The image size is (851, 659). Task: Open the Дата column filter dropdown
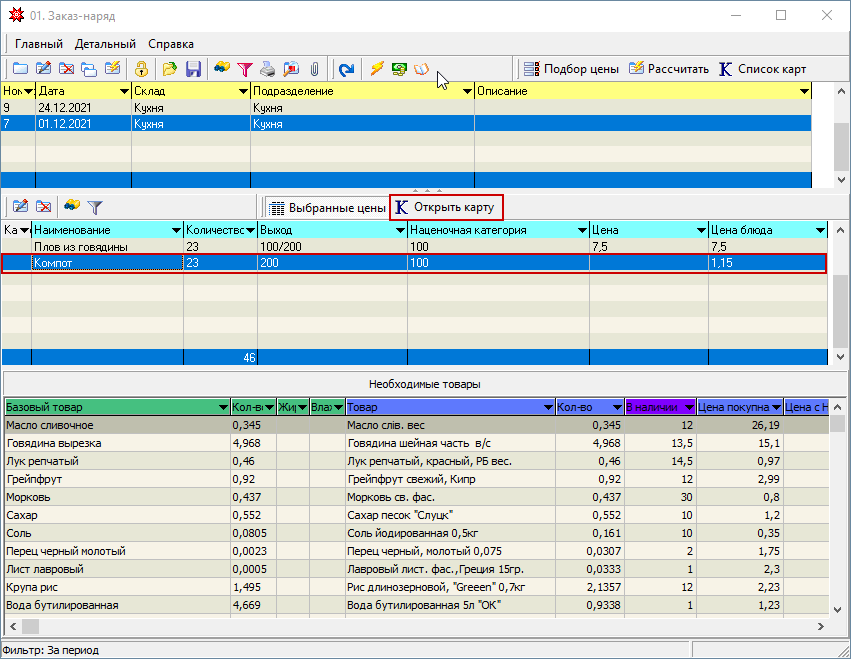coord(122,91)
